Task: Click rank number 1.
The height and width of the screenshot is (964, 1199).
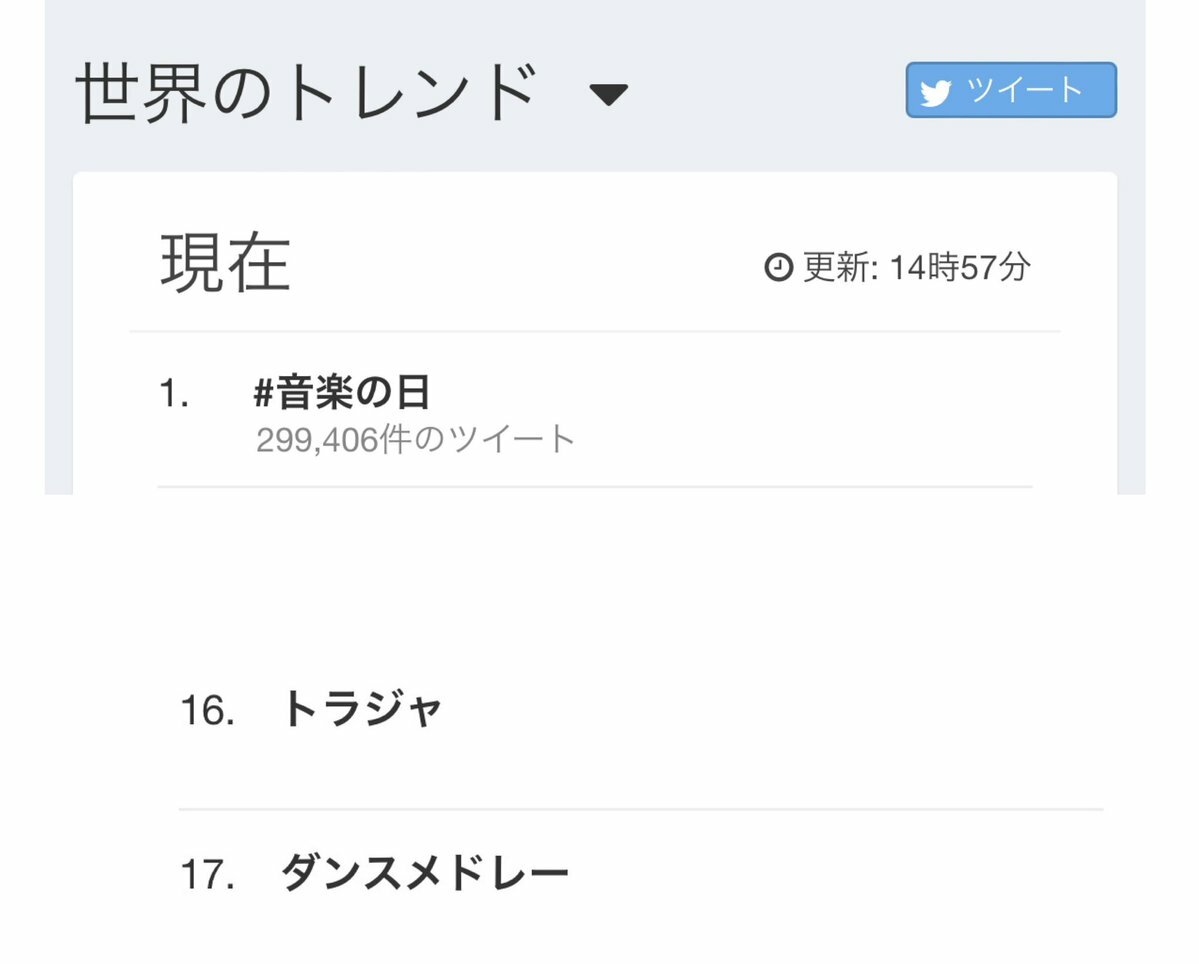Action: point(174,394)
